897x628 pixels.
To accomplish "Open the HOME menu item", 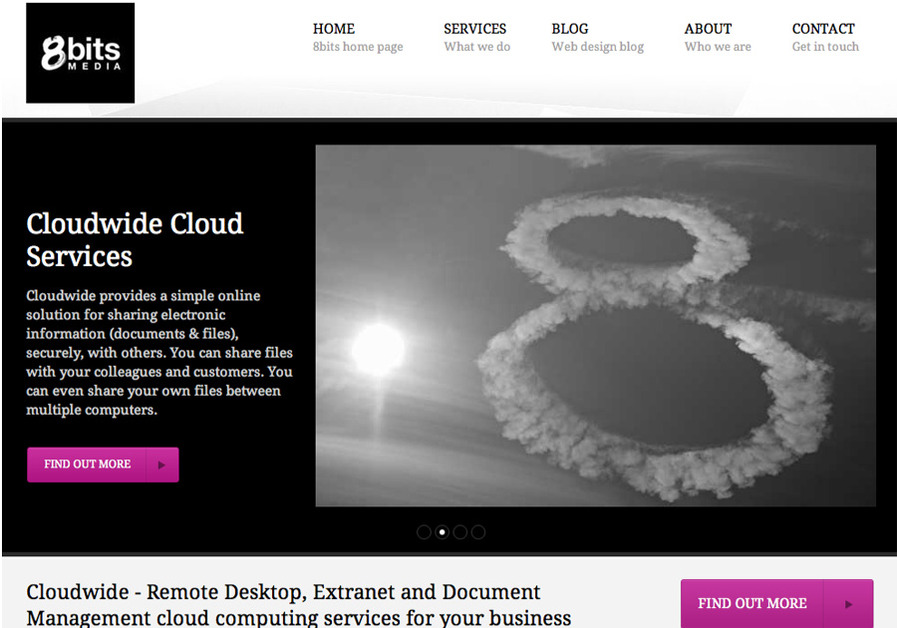I will [x=334, y=29].
